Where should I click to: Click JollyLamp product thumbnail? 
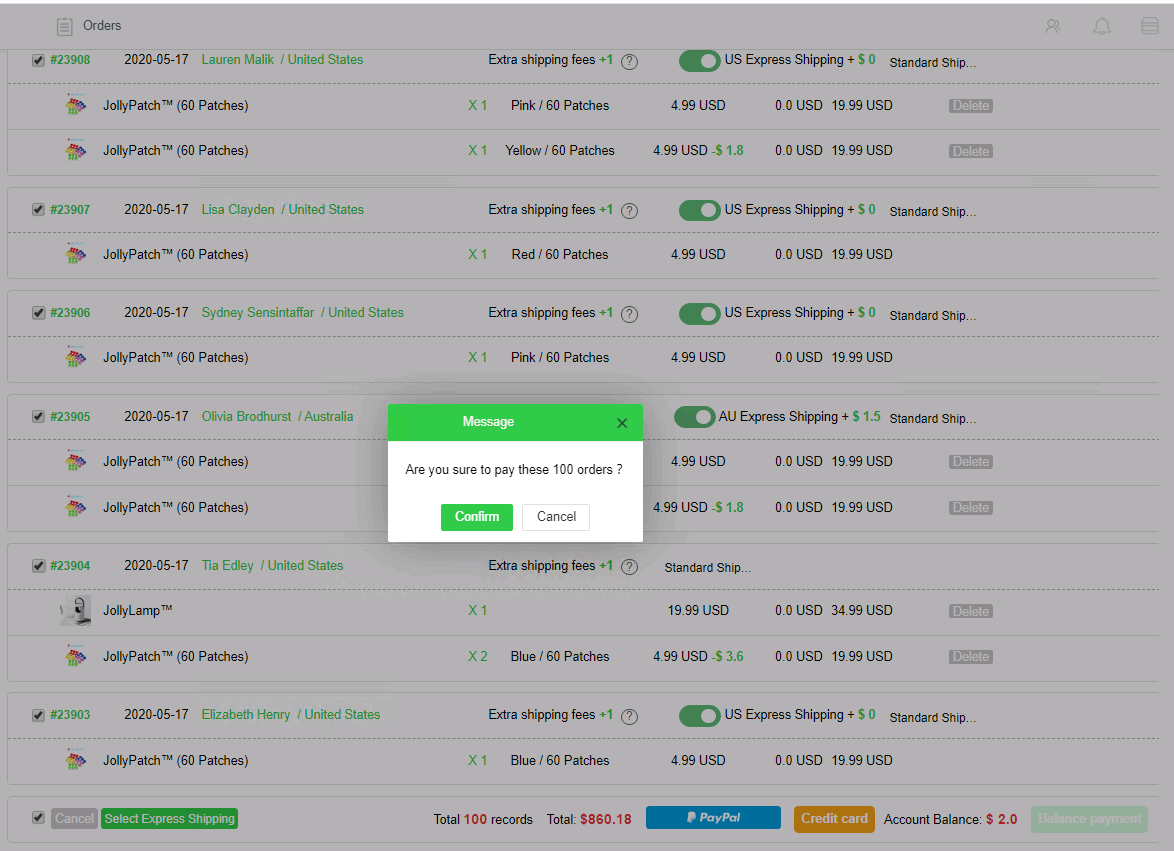[x=76, y=610]
